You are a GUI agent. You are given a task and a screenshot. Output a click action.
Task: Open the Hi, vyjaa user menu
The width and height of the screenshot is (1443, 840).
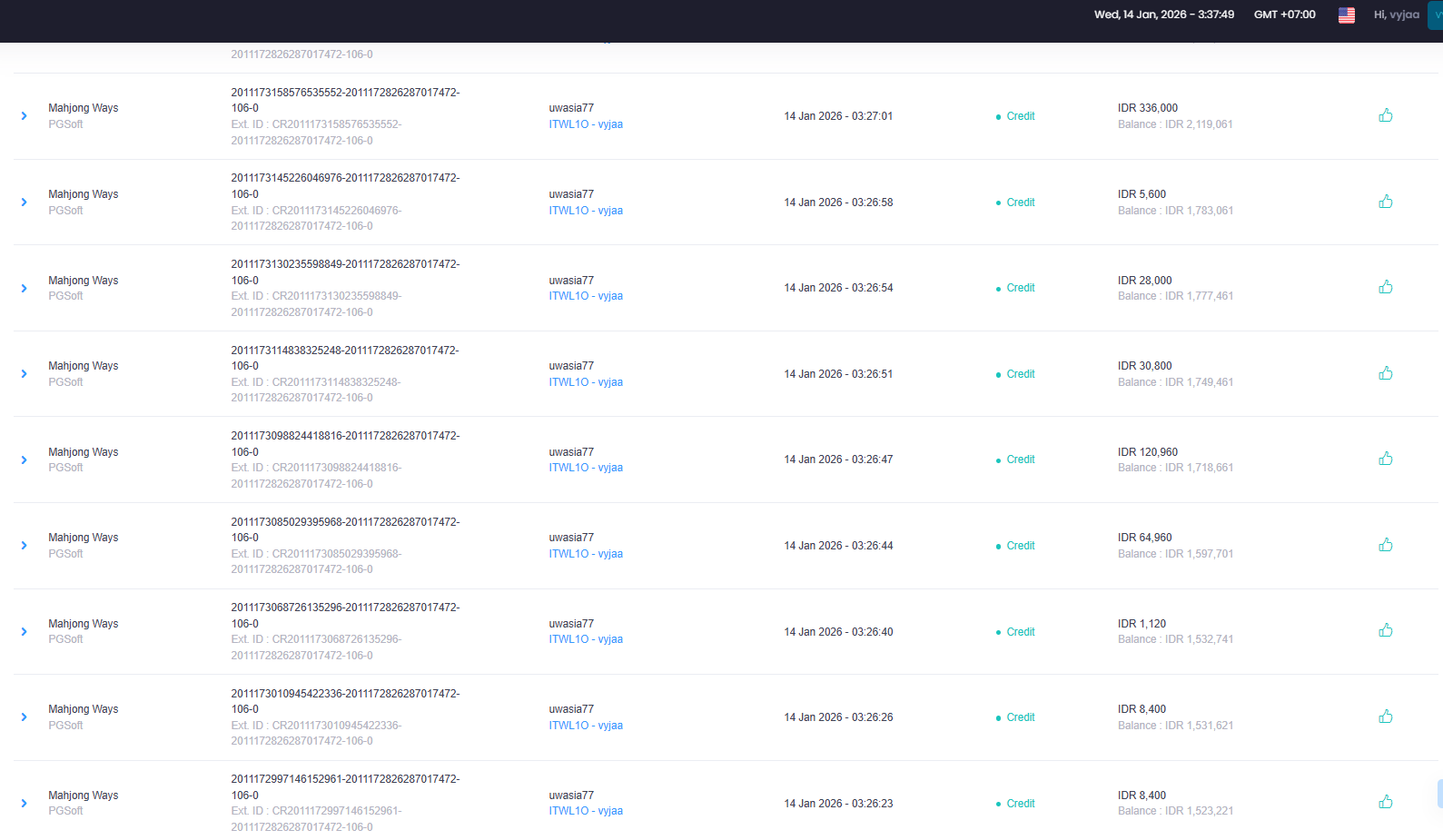click(1396, 15)
